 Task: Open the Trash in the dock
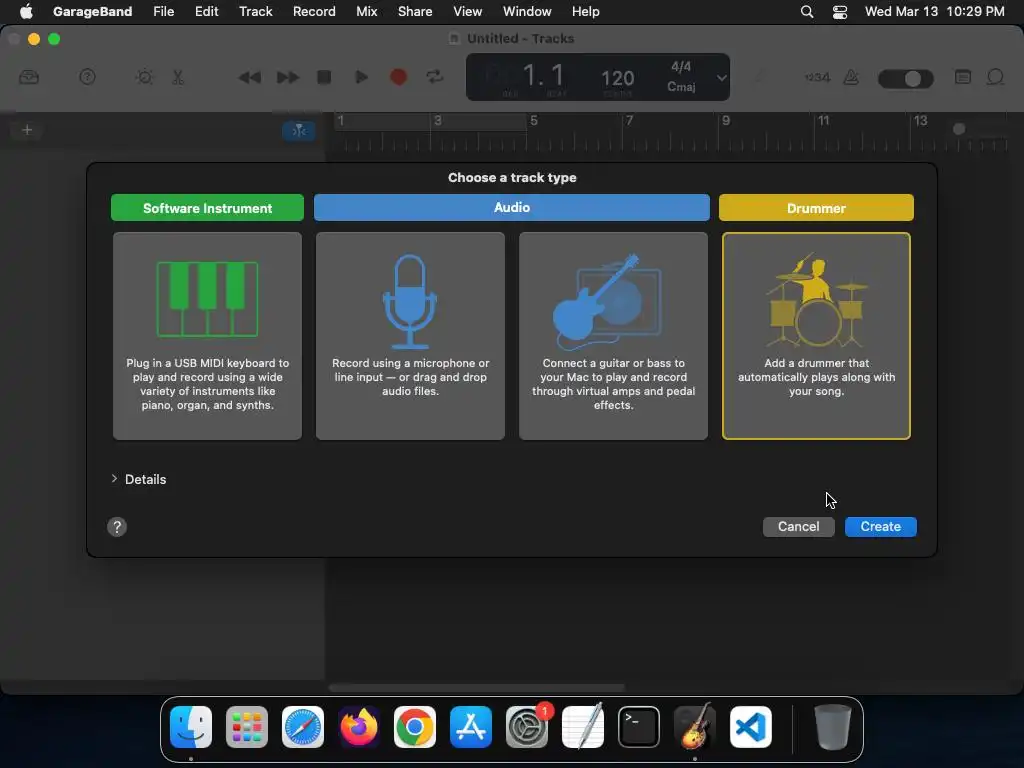pyautogui.click(x=833, y=727)
